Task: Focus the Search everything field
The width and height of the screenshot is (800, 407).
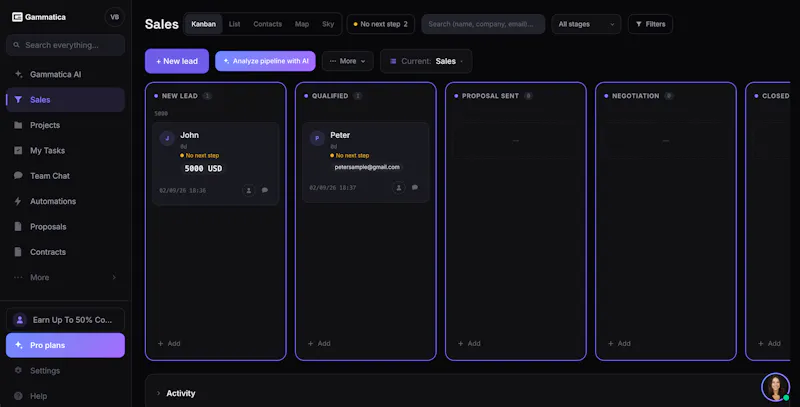Action: point(65,45)
